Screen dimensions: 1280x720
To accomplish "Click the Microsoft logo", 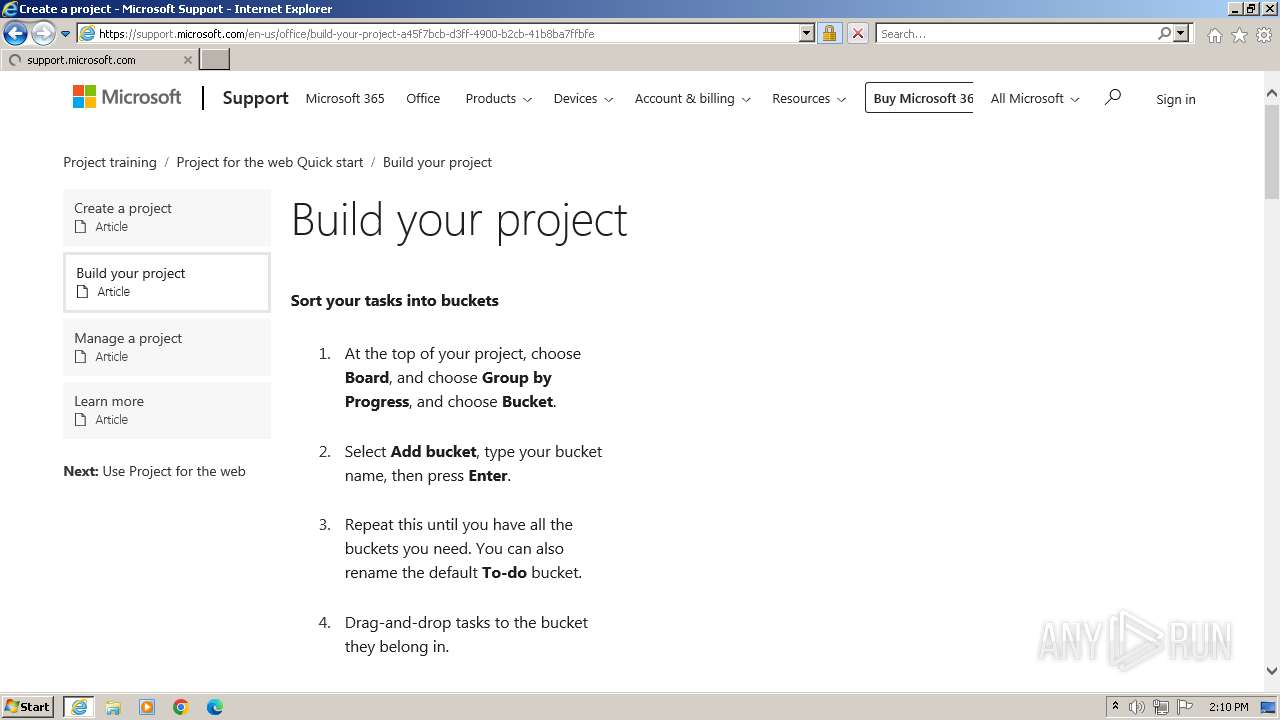I will [x=127, y=97].
